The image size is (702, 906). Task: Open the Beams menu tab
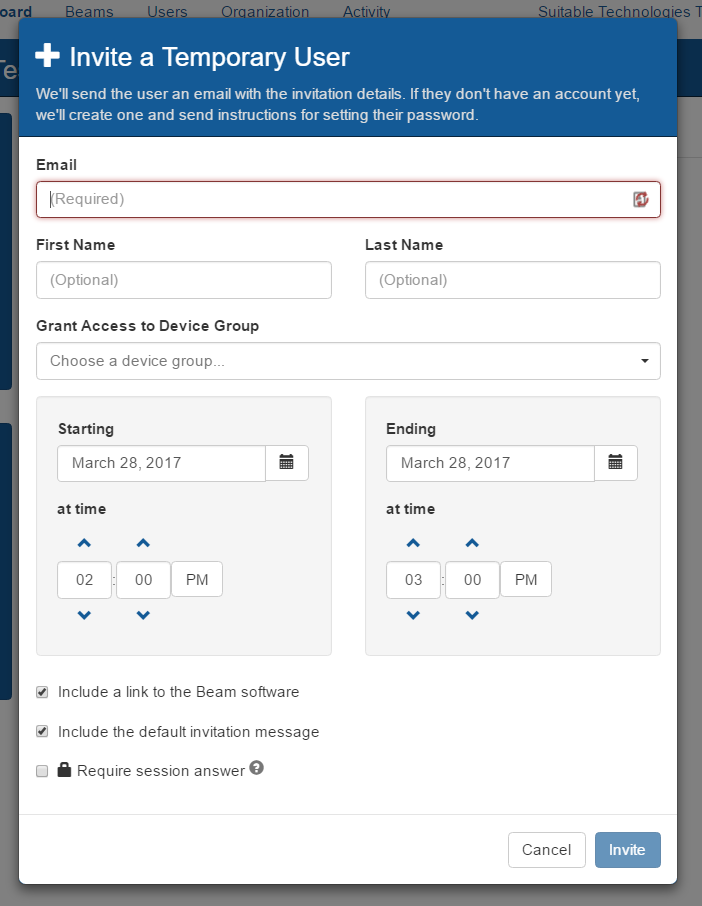pyautogui.click(x=89, y=12)
